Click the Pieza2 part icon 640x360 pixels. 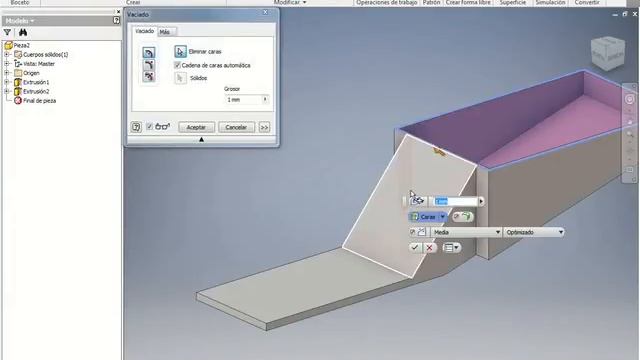click(x=9, y=45)
